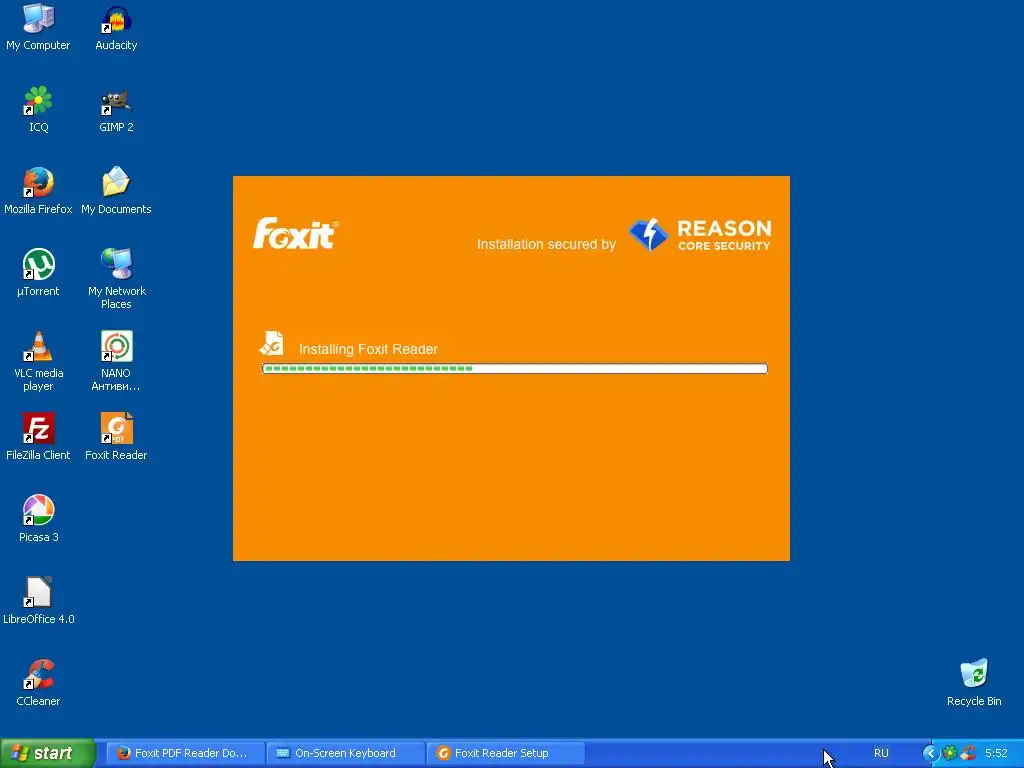Select the GIMP 2 desktop shortcut
Image resolution: width=1024 pixels, height=768 pixels.
(116, 110)
